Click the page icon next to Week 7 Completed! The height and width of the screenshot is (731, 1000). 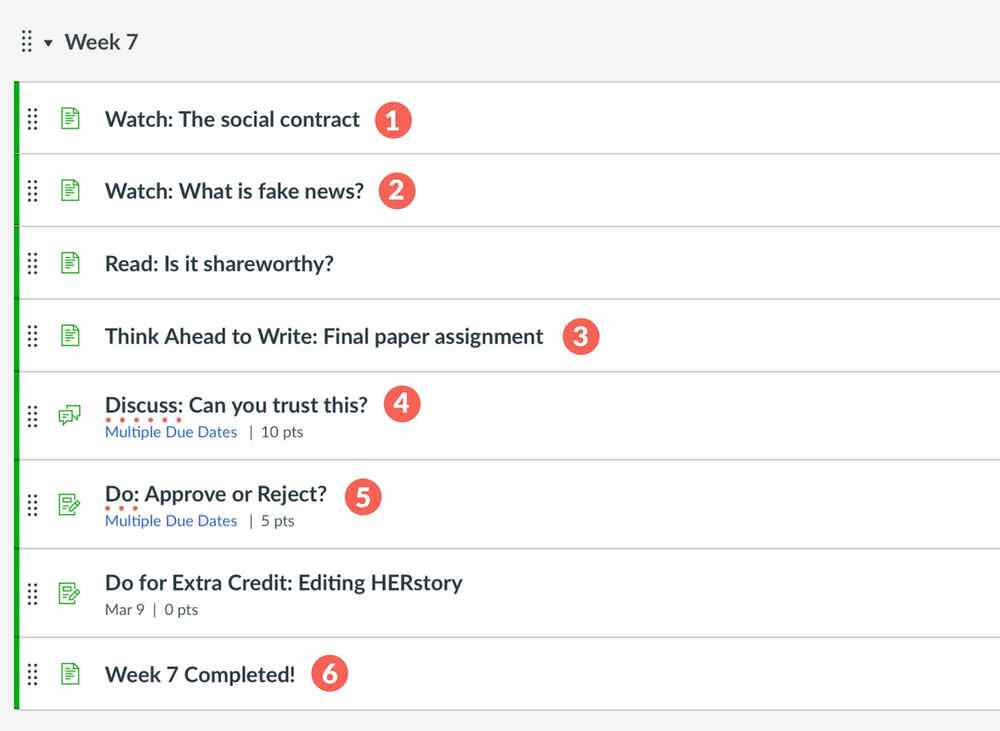tap(69, 674)
